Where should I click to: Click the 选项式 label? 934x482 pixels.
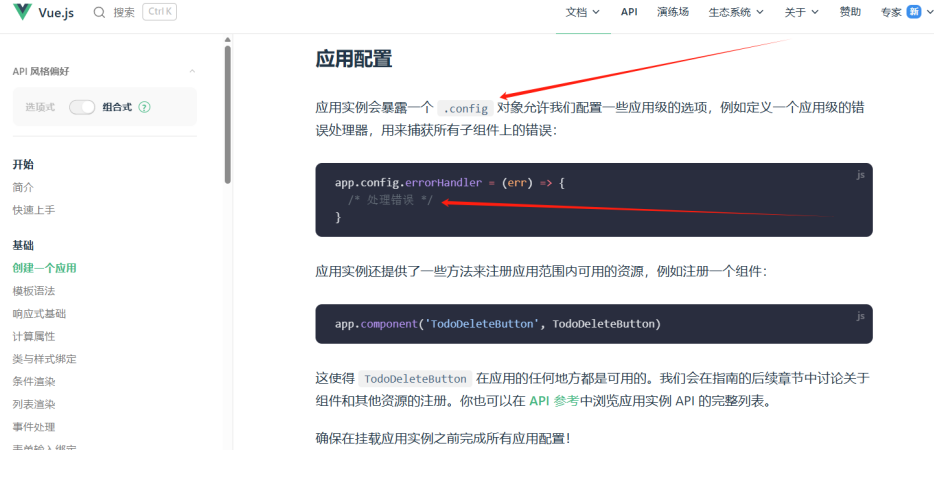(x=40, y=107)
